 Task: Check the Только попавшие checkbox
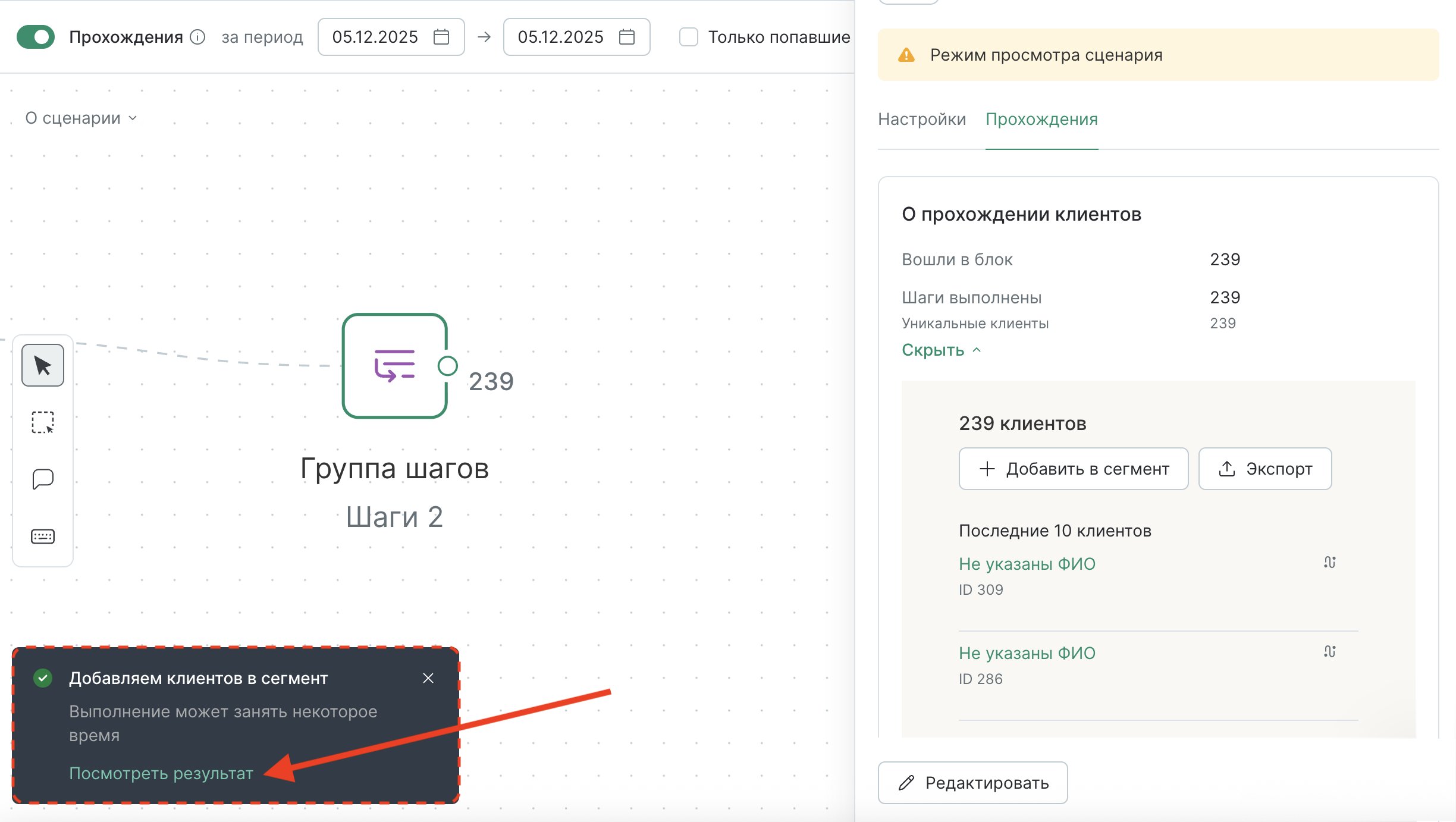click(x=688, y=37)
